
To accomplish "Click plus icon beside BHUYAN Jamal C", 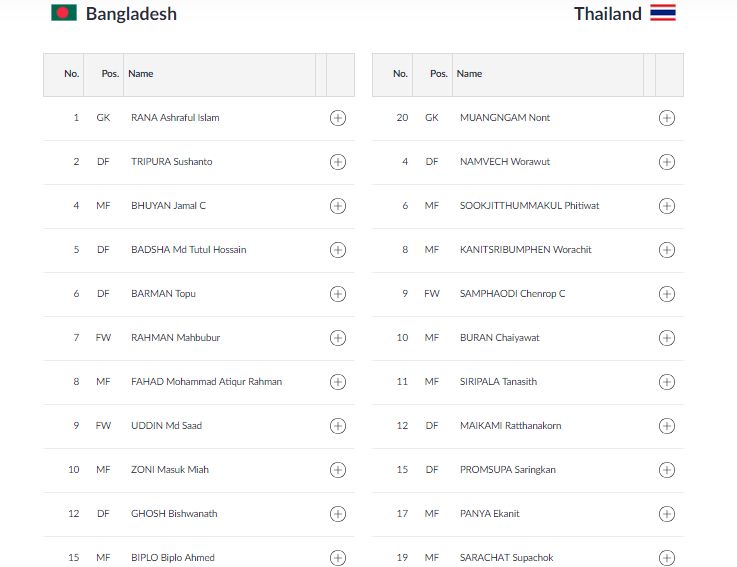I will 338,206.
